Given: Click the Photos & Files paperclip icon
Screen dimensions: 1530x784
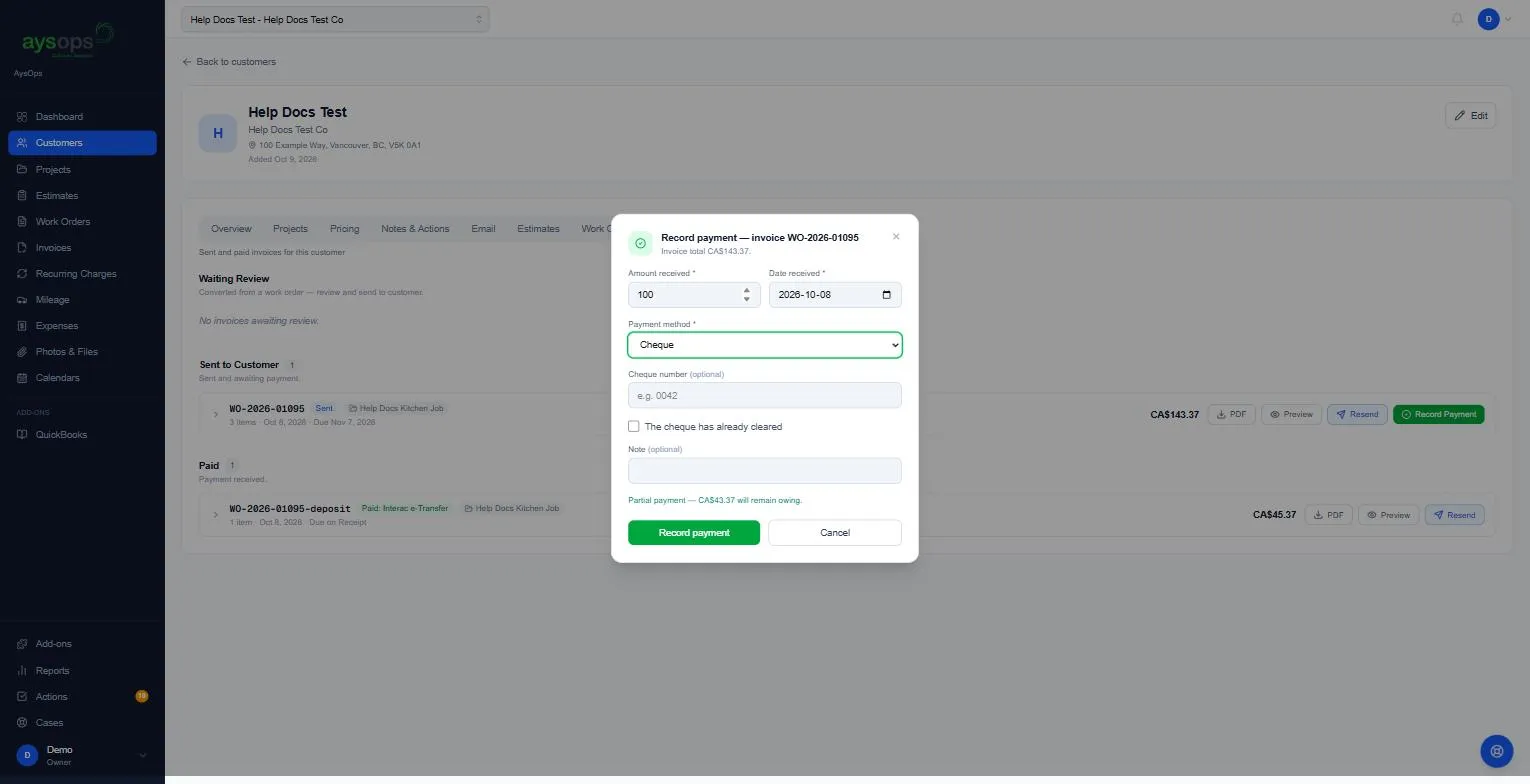Looking at the screenshot, I should 22,352.
